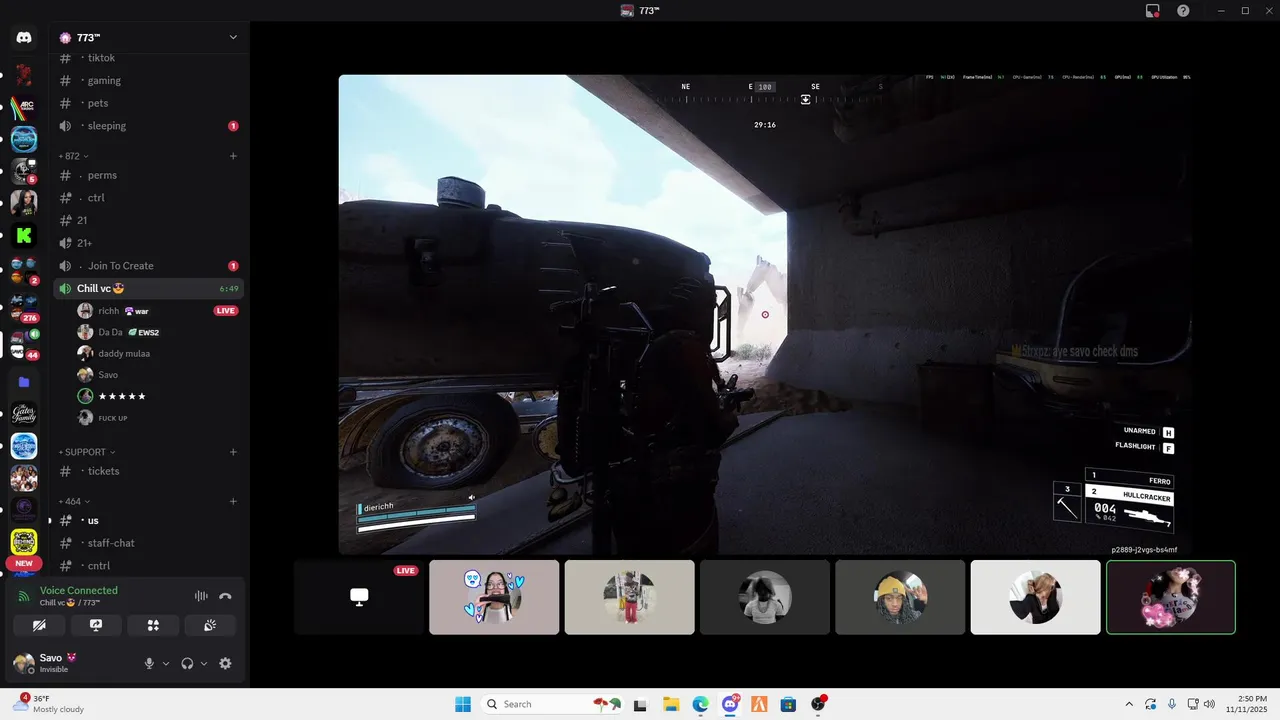Open the server folder icon
This screenshot has width=1280, height=720.
pyautogui.click(x=24, y=382)
